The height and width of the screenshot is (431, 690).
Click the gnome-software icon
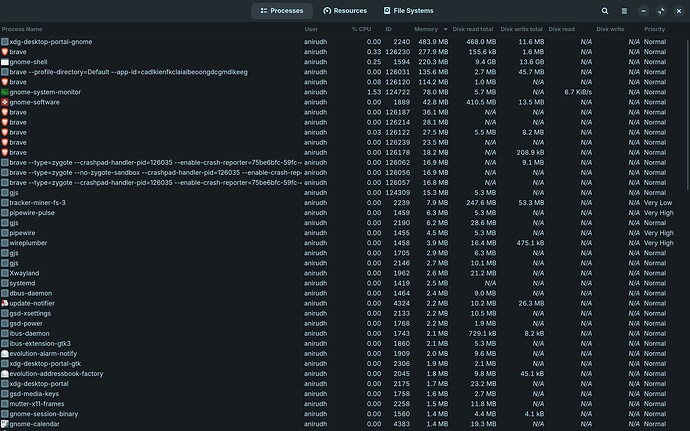tap(5, 102)
